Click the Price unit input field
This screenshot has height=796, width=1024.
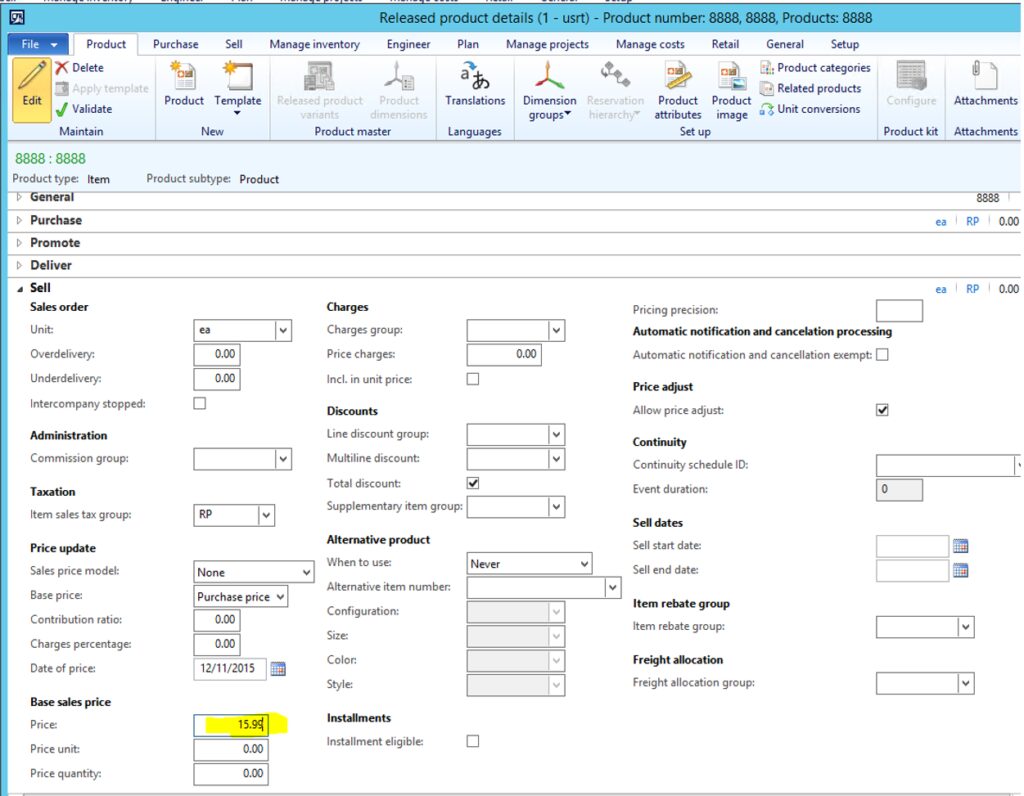coord(231,750)
